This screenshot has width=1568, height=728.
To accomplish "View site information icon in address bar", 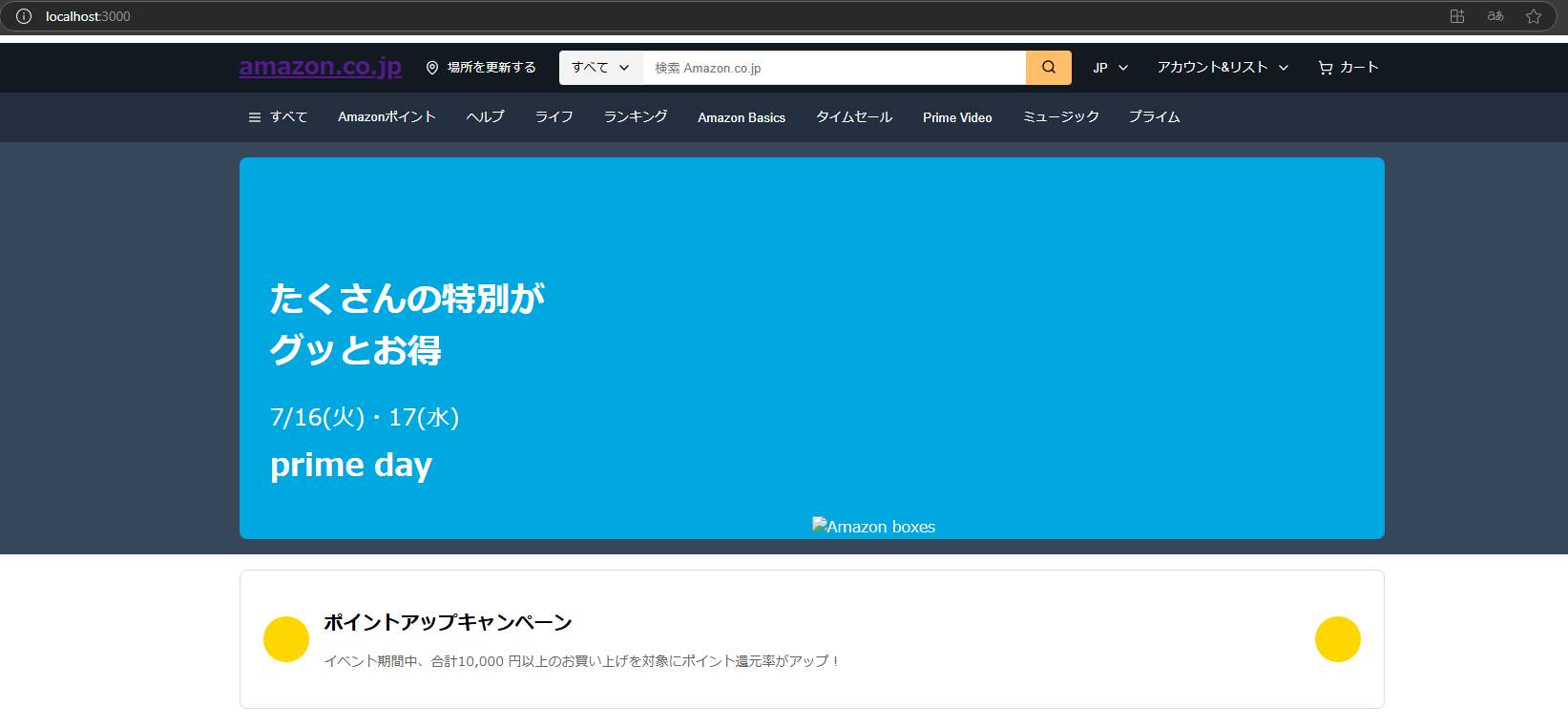I will click(24, 16).
